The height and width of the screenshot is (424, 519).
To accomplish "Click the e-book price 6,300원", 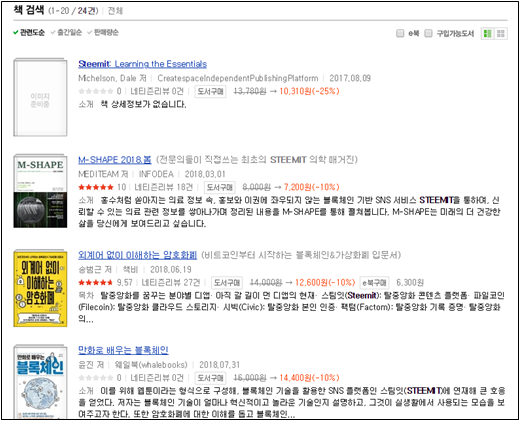I will [x=410, y=283].
